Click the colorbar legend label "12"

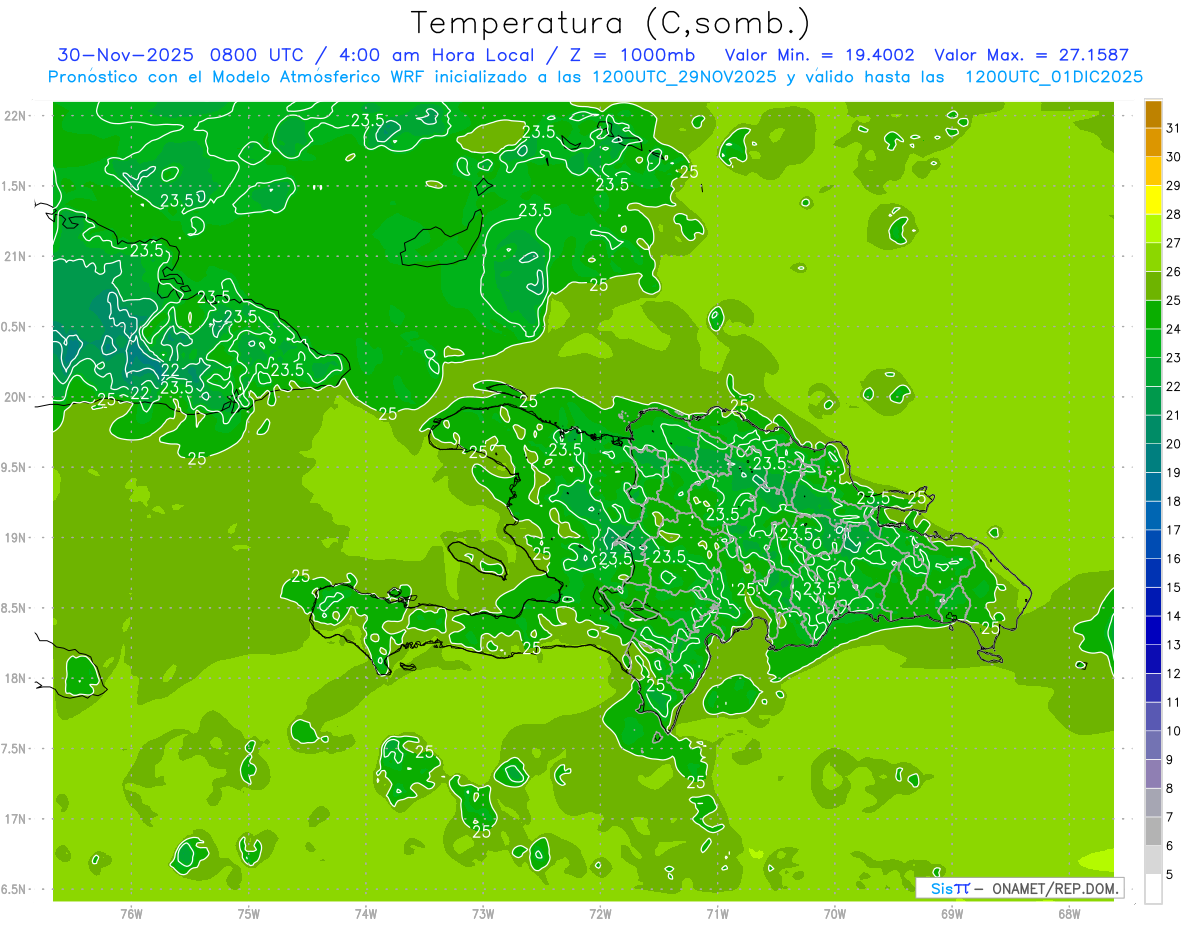pos(1173,674)
